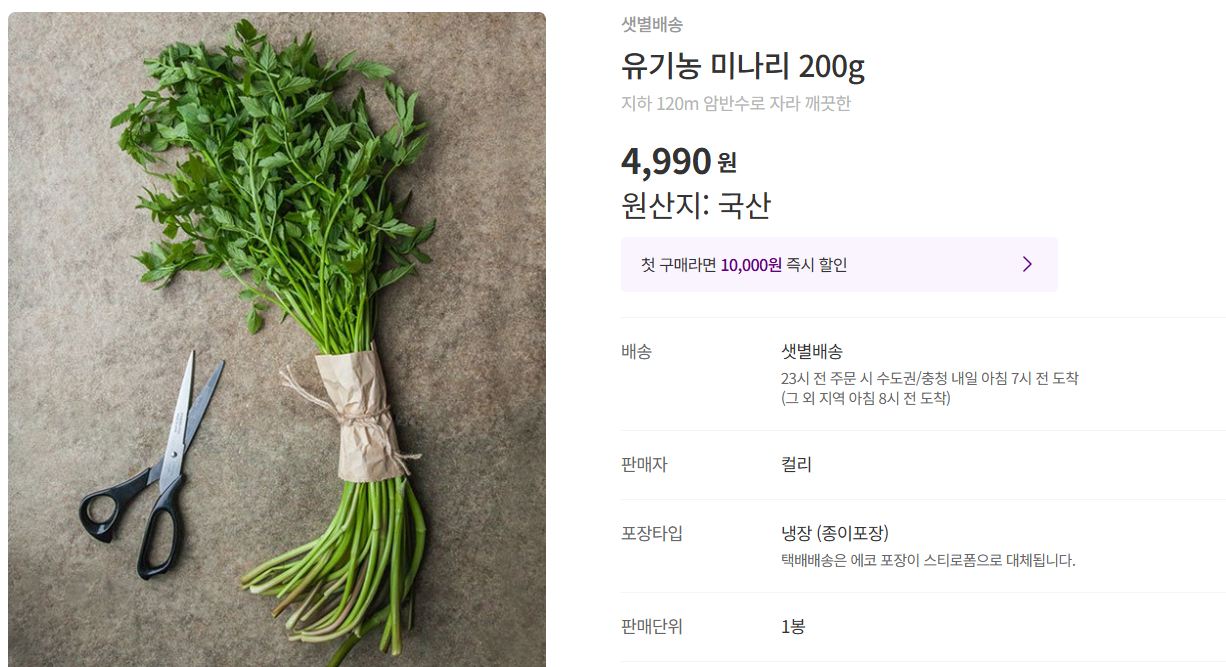The image size is (1226, 667).
Task: Click the 포장타입 row label
Action: (652, 535)
